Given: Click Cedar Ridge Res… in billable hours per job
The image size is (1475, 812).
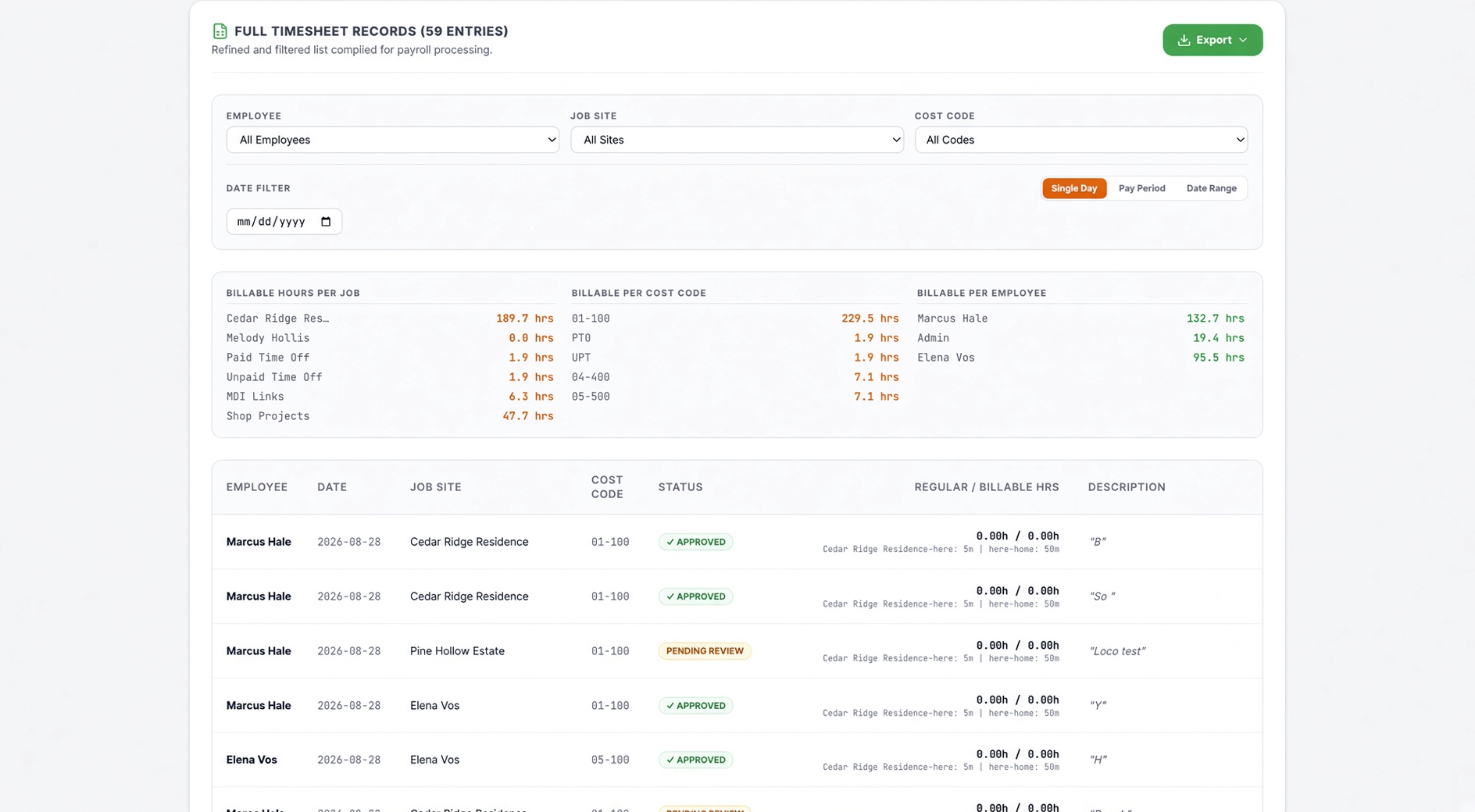Looking at the screenshot, I should click(277, 319).
